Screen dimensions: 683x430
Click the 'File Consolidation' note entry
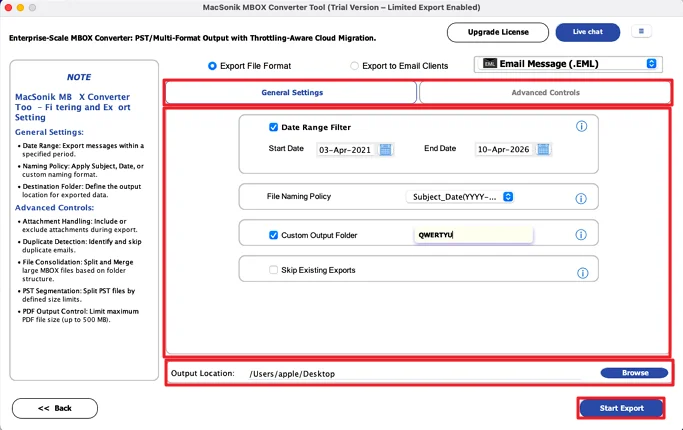tap(78, 270)
